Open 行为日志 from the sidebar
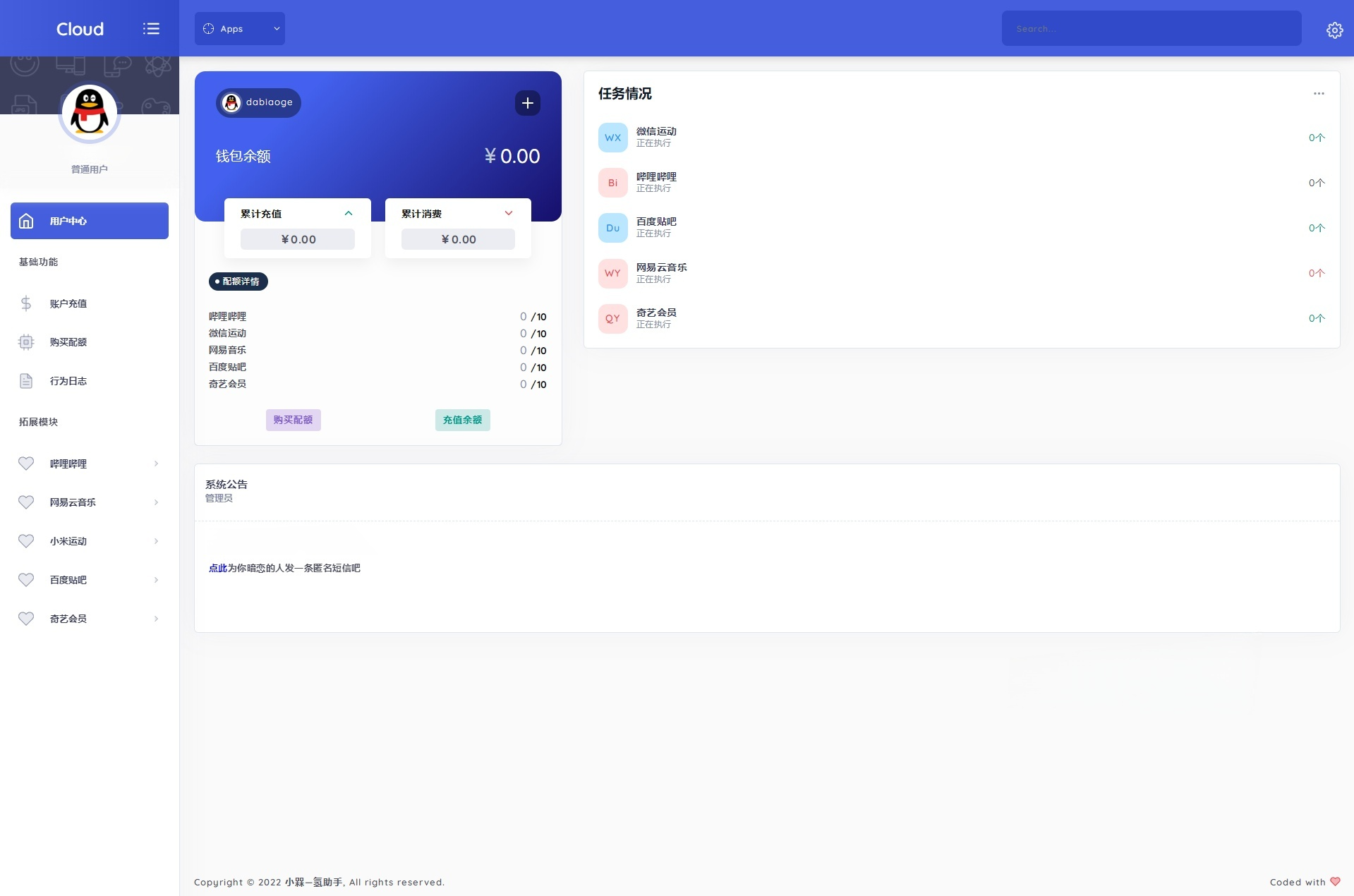The height and width of the screenshot is (896, 1354). tap(68, 381)
